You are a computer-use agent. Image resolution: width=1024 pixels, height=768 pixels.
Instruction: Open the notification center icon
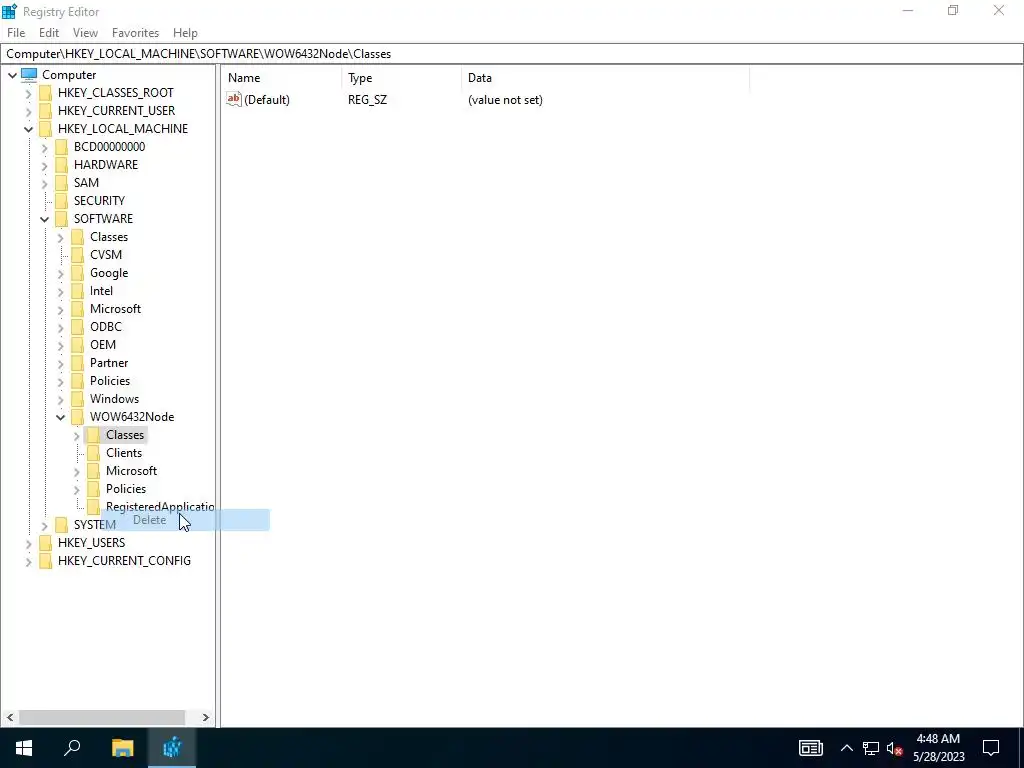pyautogui.click(x=991, y=748)
